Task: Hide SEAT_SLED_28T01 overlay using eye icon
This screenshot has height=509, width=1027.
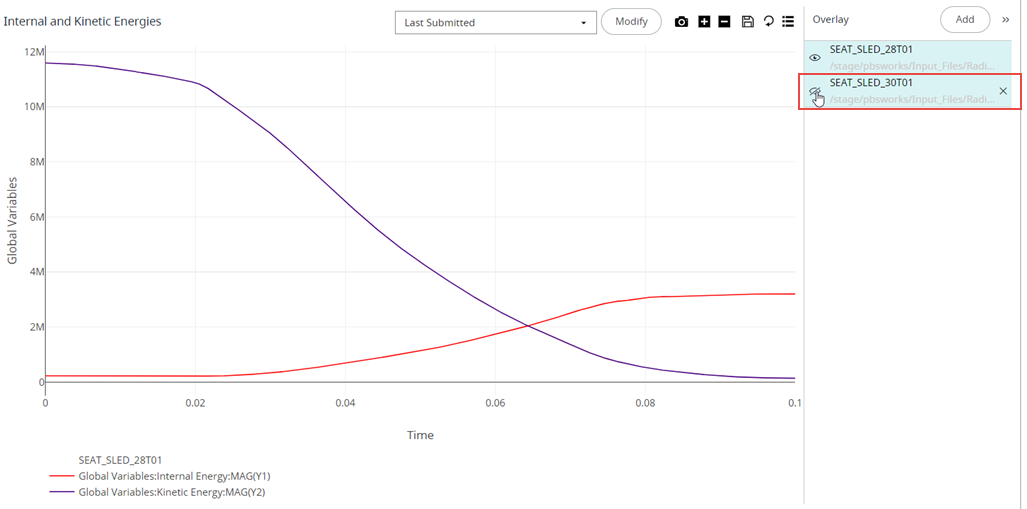Action: [815, 58]
